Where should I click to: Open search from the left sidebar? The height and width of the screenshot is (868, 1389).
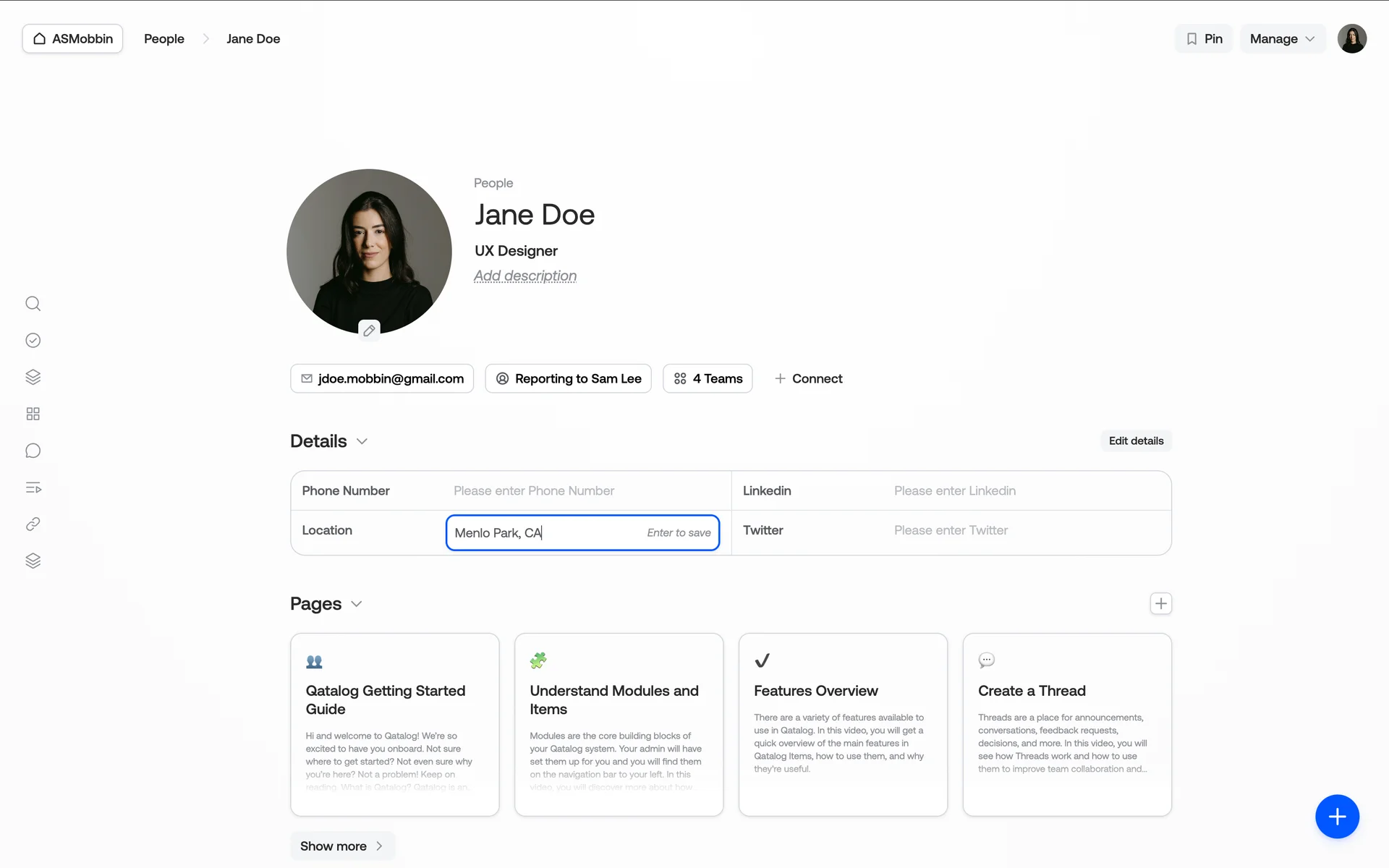tap(33, 304)
